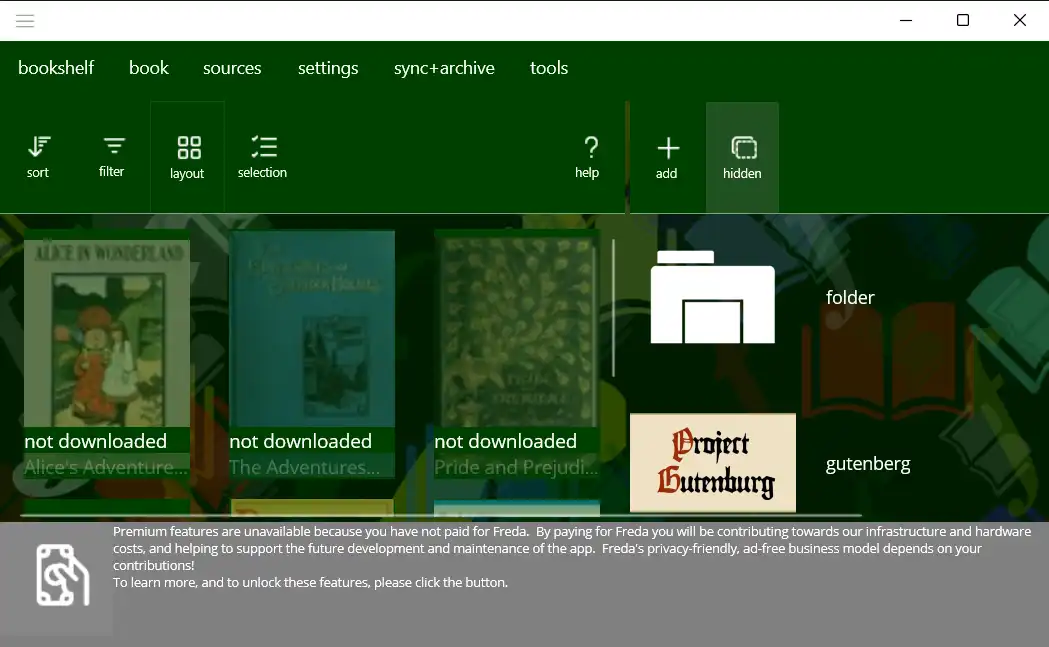Open Alice's Adventures in Wonderland cover

click(x=107, y=340)
